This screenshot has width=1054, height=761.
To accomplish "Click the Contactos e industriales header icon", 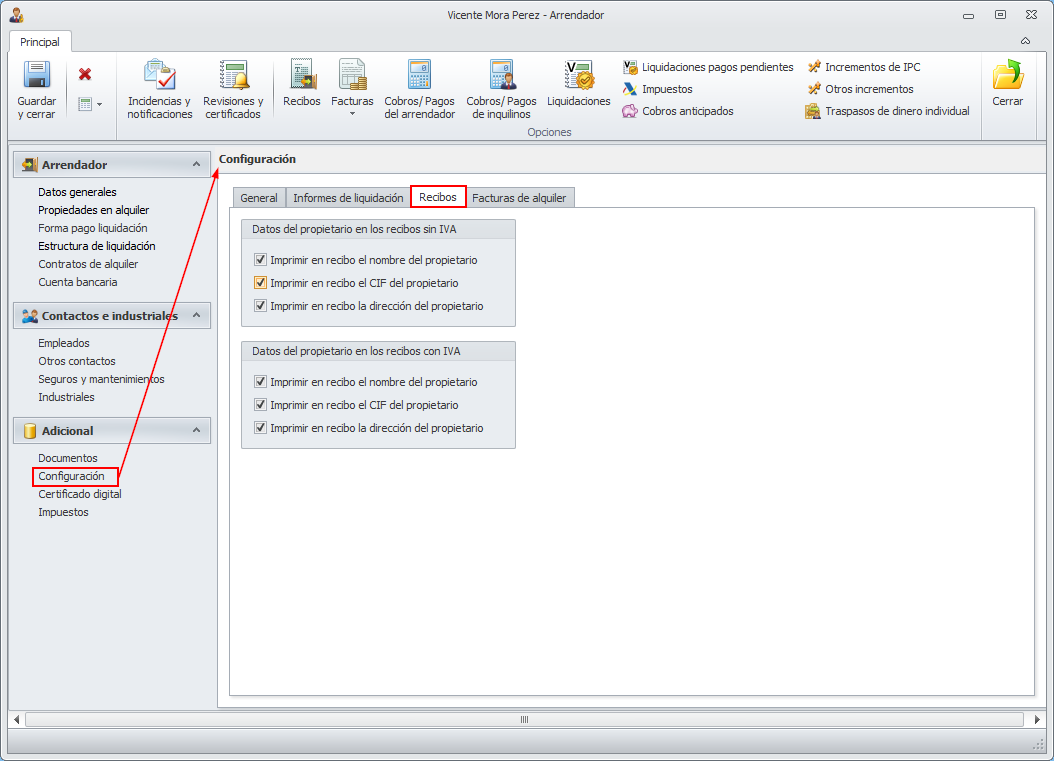I will (30, 316).
